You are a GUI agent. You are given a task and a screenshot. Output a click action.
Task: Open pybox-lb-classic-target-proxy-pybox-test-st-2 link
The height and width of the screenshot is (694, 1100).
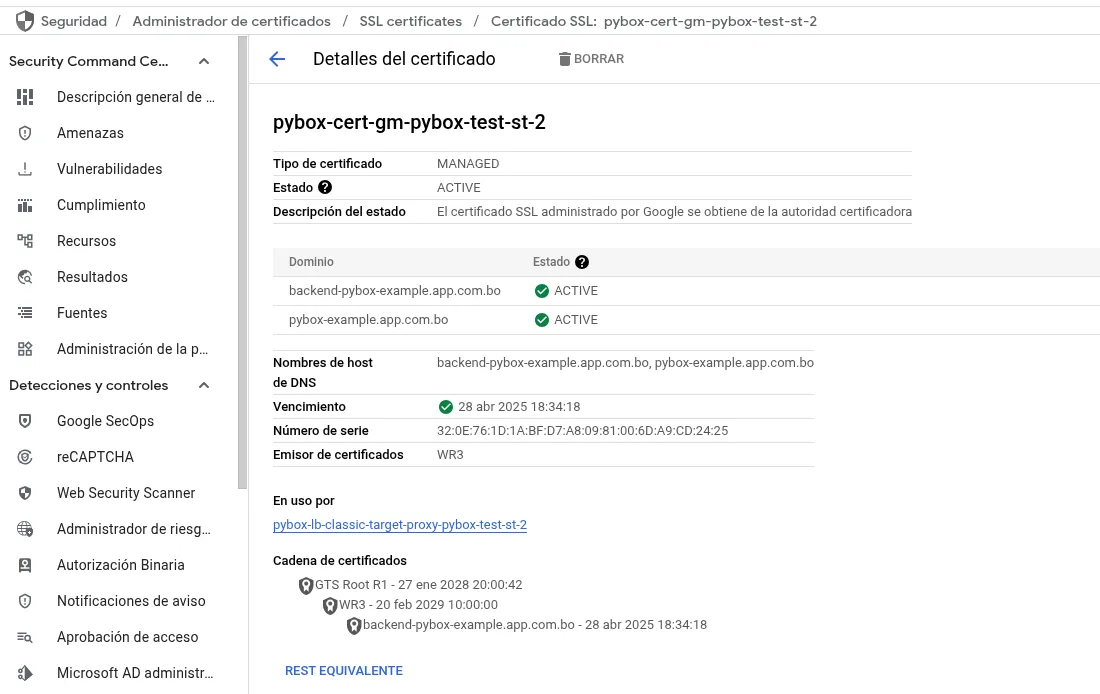(x=400, y=525)
